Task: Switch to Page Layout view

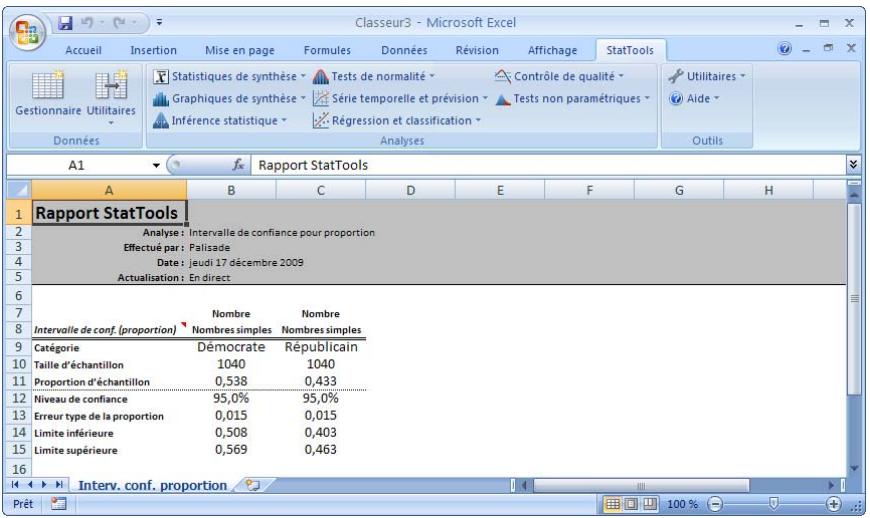Action: [x=631, y=504]
